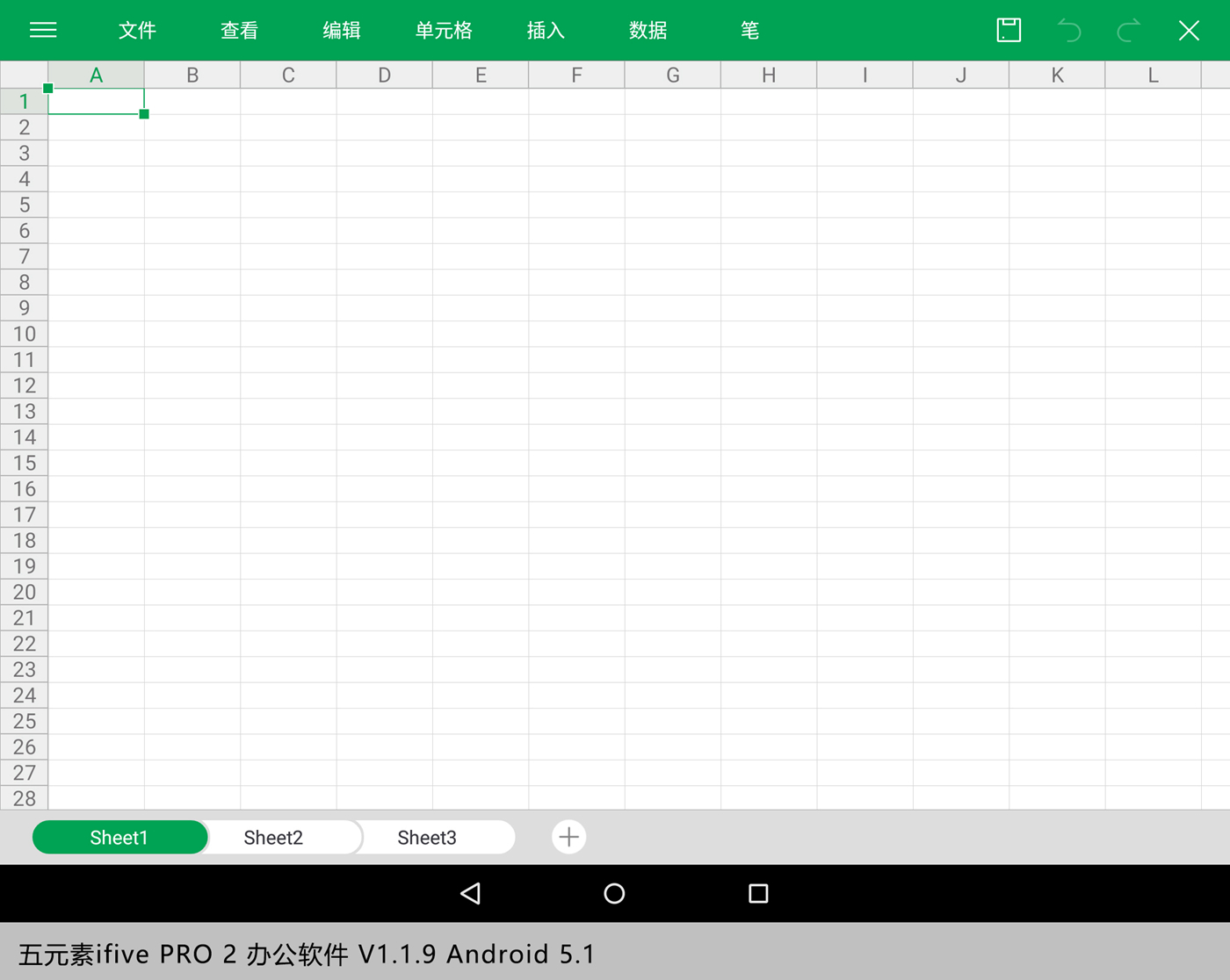
Task: Click the Redo icon
Action: pyautogui.click(x=1127, y=30)
